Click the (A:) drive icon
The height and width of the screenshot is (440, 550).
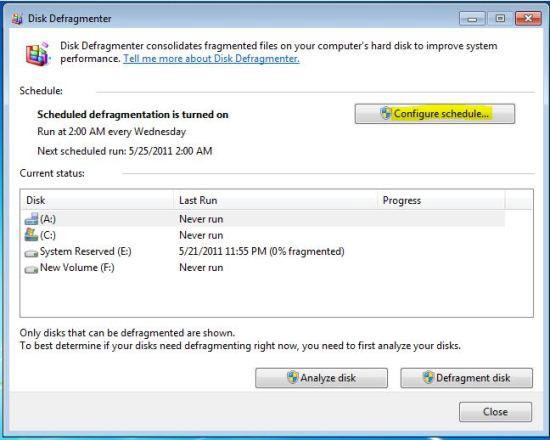tap(31, 219)
